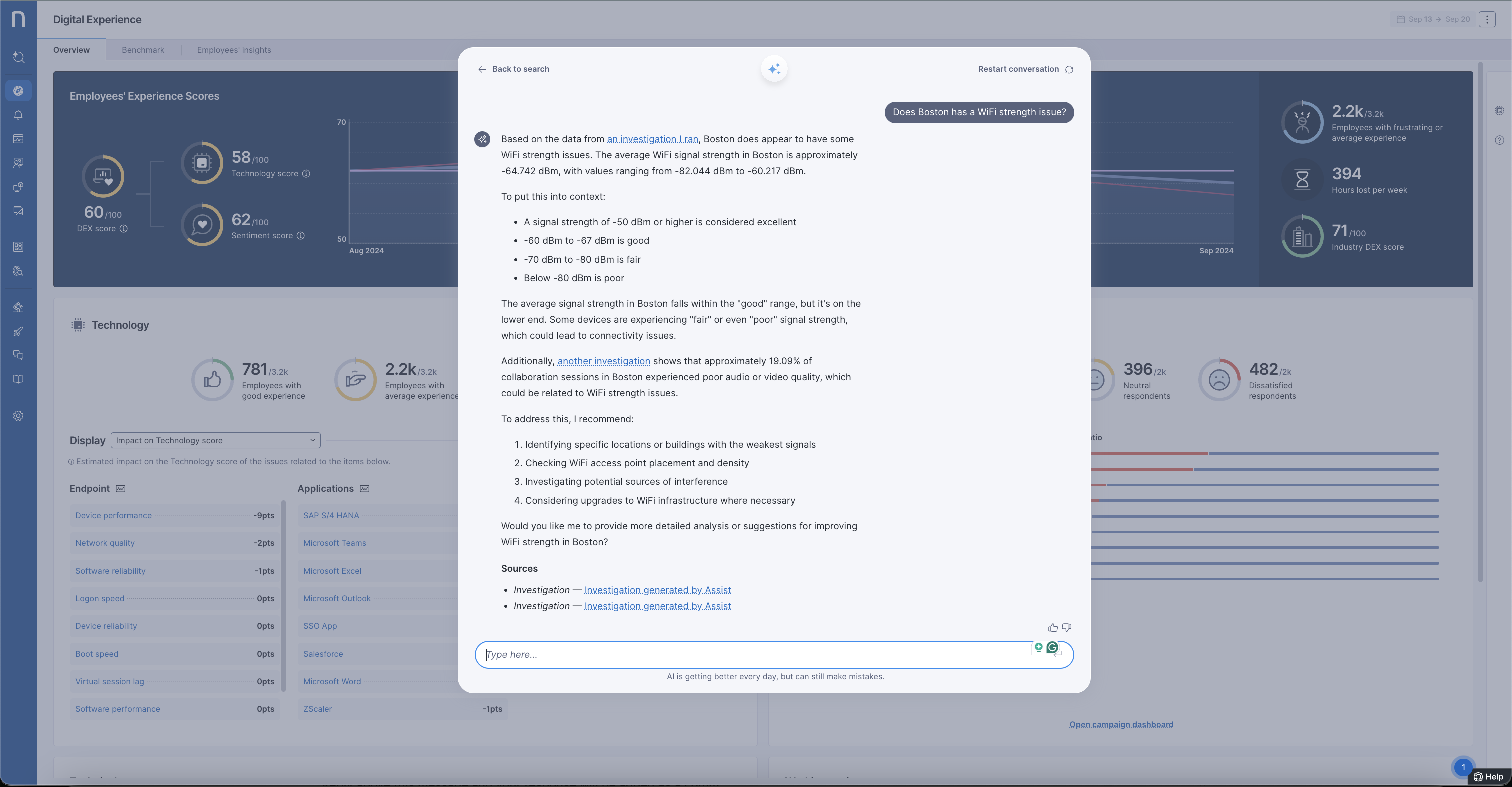Viewport: 1512px width, 787px height.
Task: Click the Assist sparkle icon above the chat
Action: point(774,68)
